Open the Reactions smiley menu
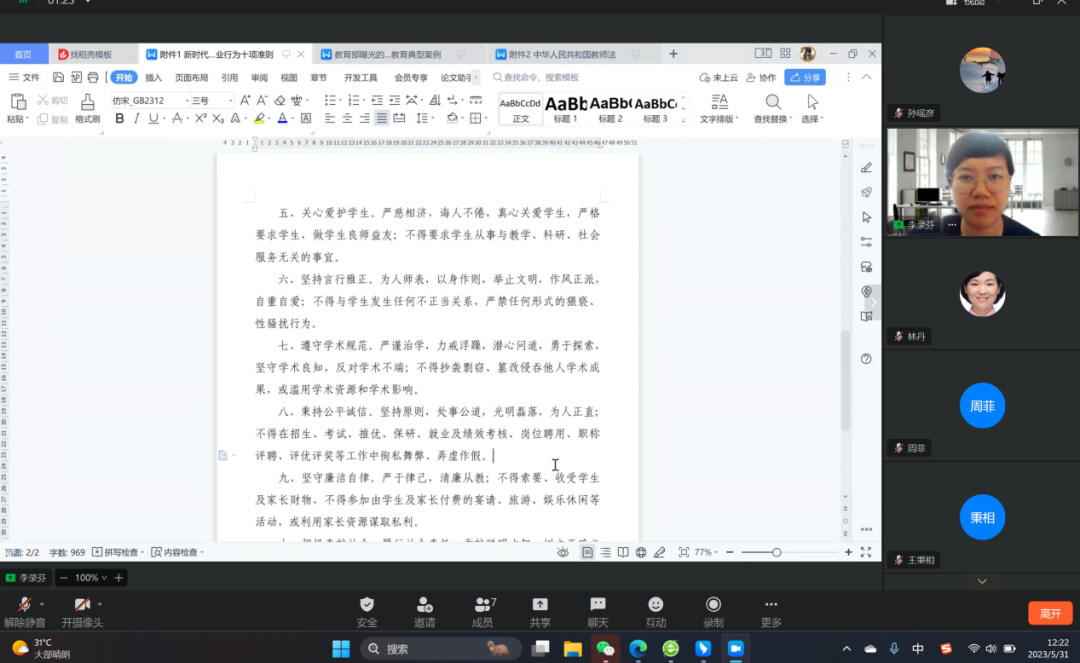The height and width of the screenshot is (663, 1080). [x=656, y=612]
